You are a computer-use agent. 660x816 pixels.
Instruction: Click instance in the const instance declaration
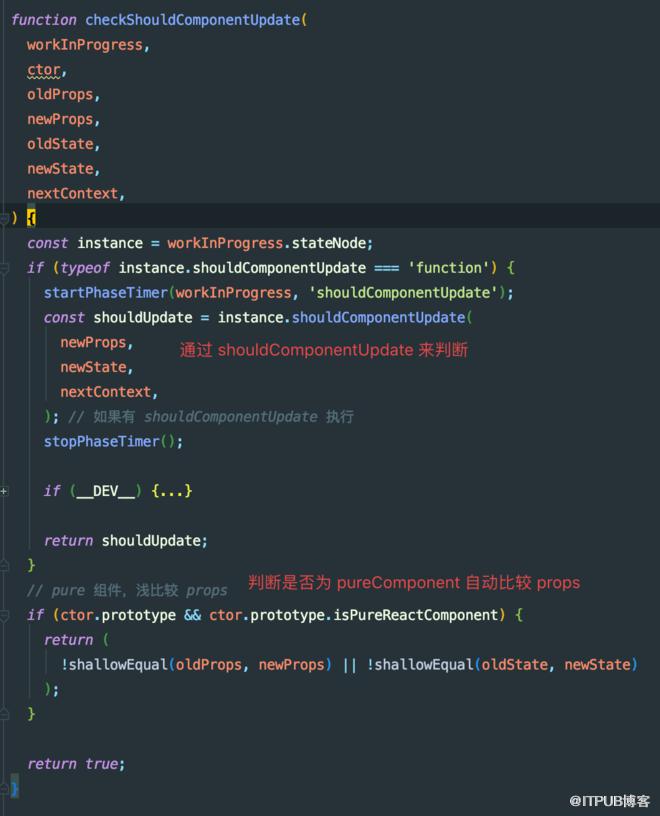pyautogui.click(x=110, y=243)
